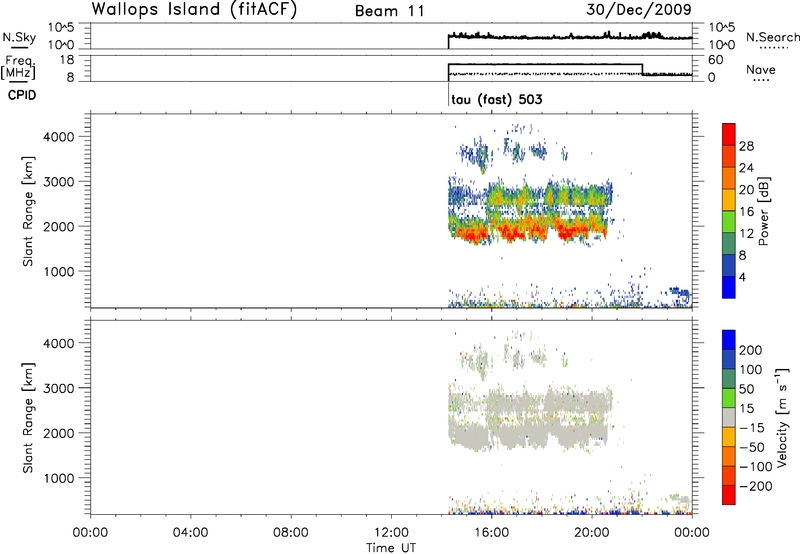Click the "20" tick on Power color bar
Screen dimensions: 800x554
(x=746, y=190)
